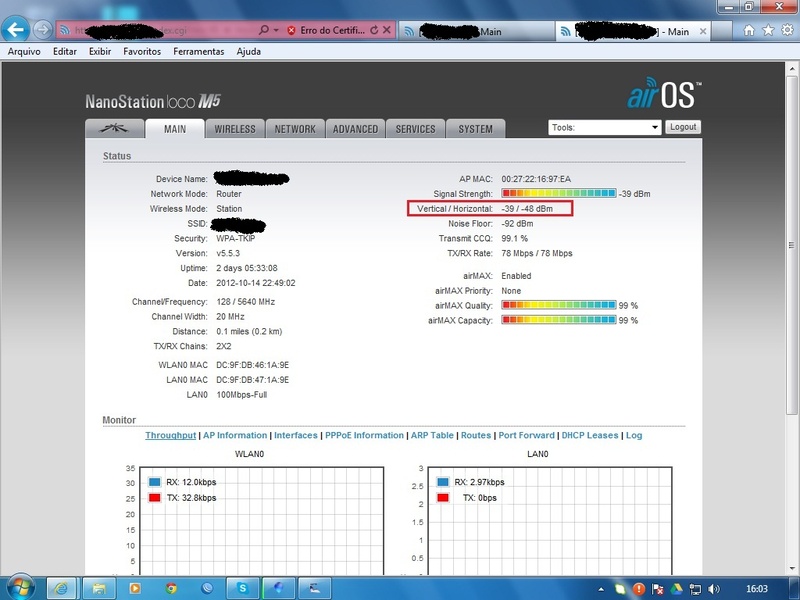
Task: Open the Ubiquiti logo tab in airOS
Action: tap(114, 129)
